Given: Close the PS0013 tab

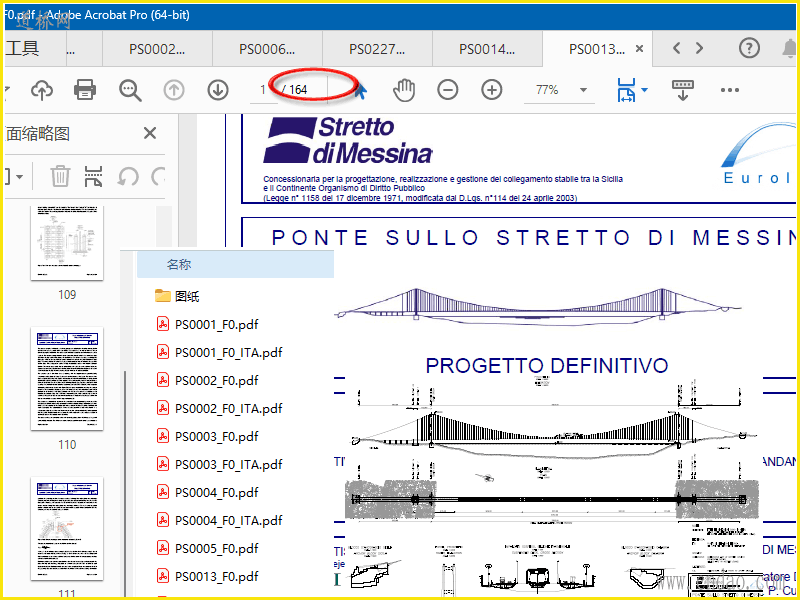Looking at the screenshot, I should (x=639, y=49).
